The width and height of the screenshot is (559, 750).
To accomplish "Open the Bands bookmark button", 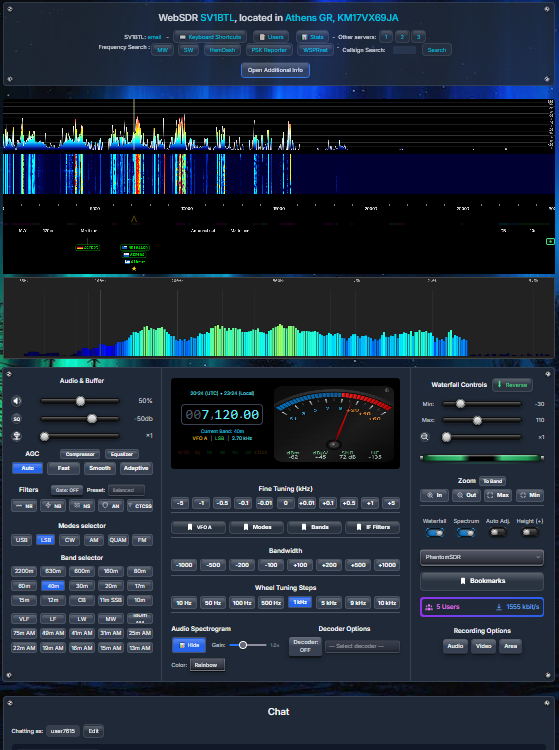I will pyautogui.click(x=314, y=527).
